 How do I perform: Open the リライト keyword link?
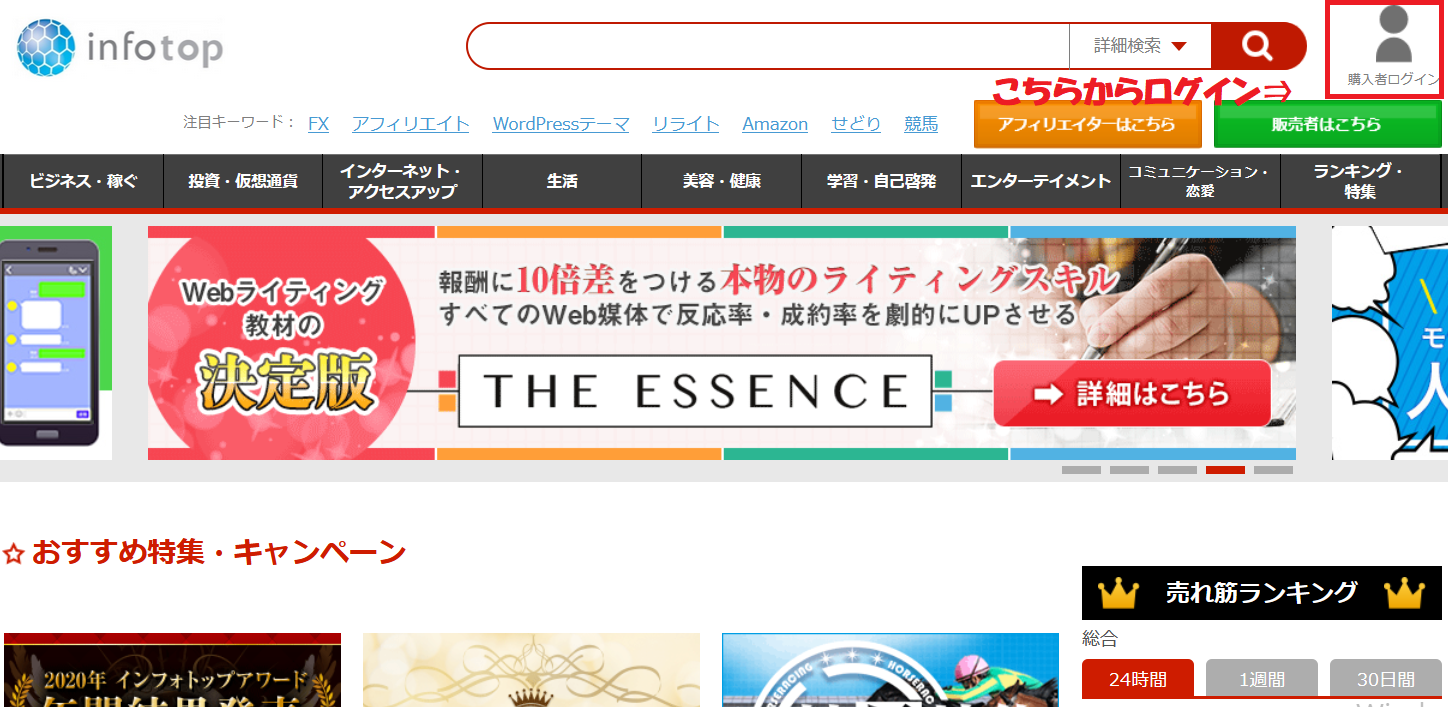click(686, 124)
